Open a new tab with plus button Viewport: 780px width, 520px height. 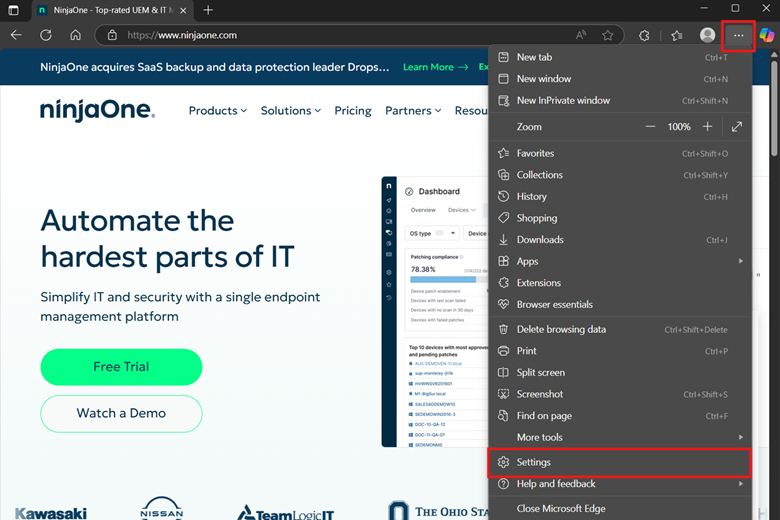click(208, 10)
